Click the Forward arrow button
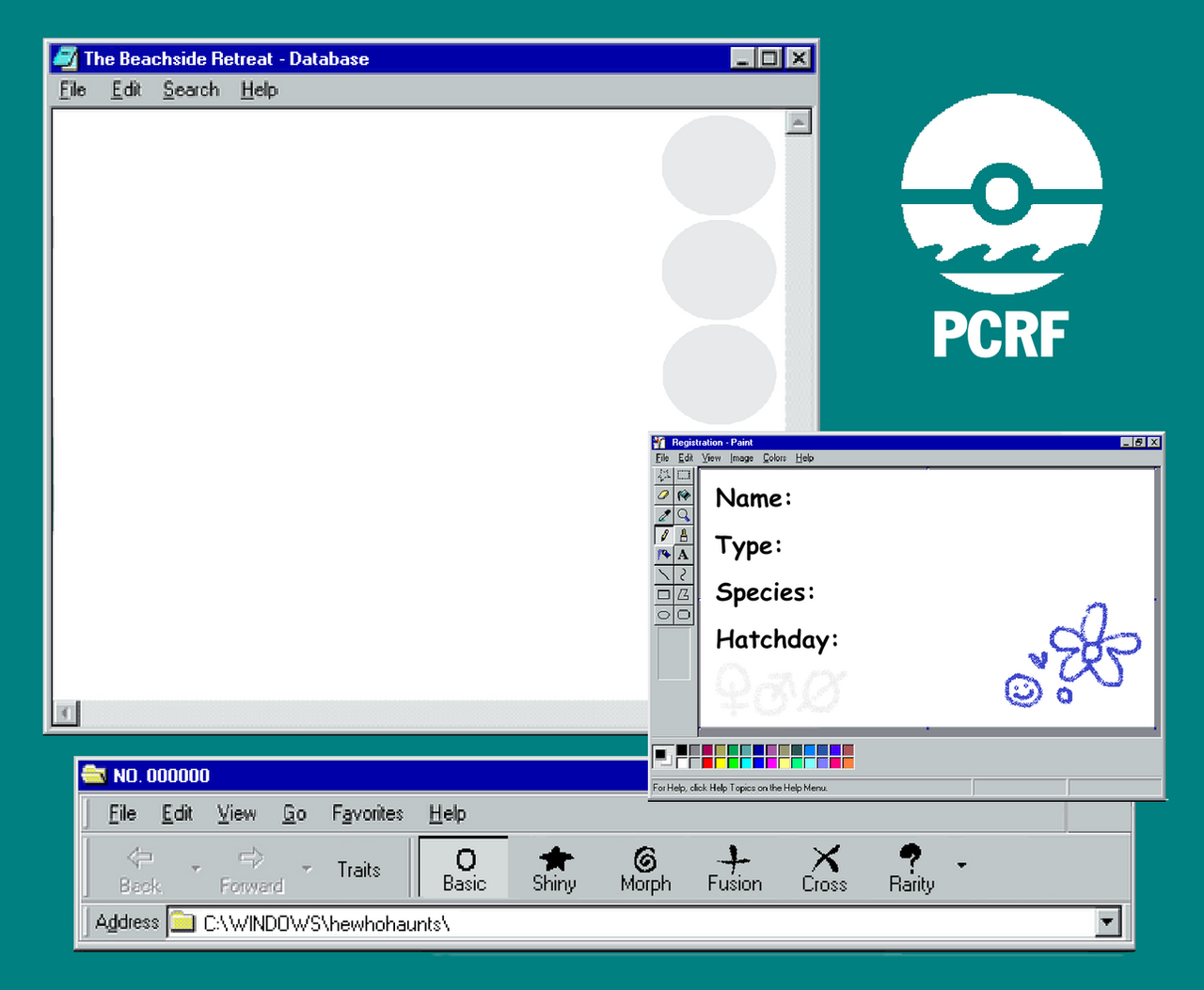This screenshot has height=990, width=1204. click(251, 869)
